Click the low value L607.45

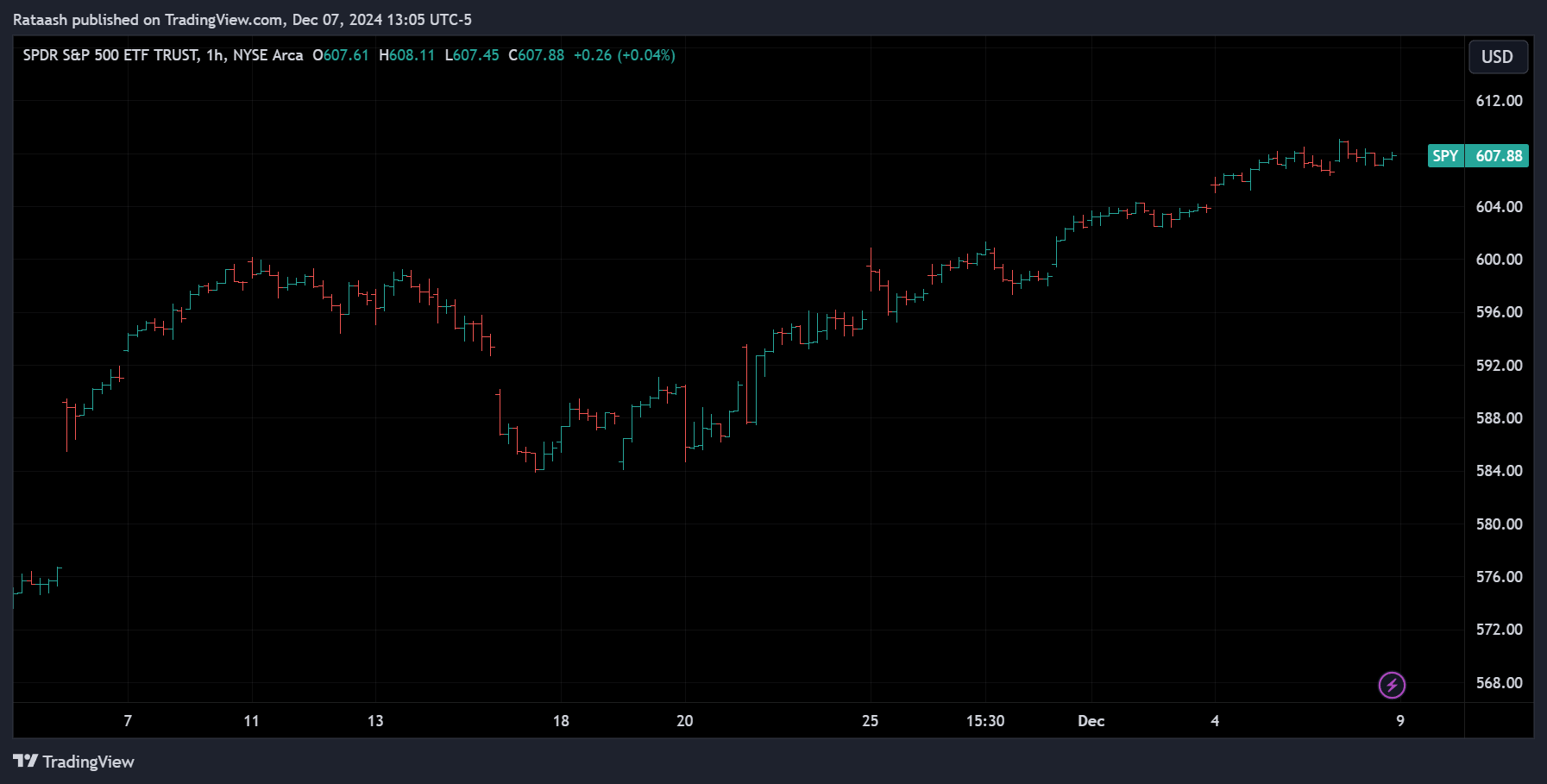[472, 55]
